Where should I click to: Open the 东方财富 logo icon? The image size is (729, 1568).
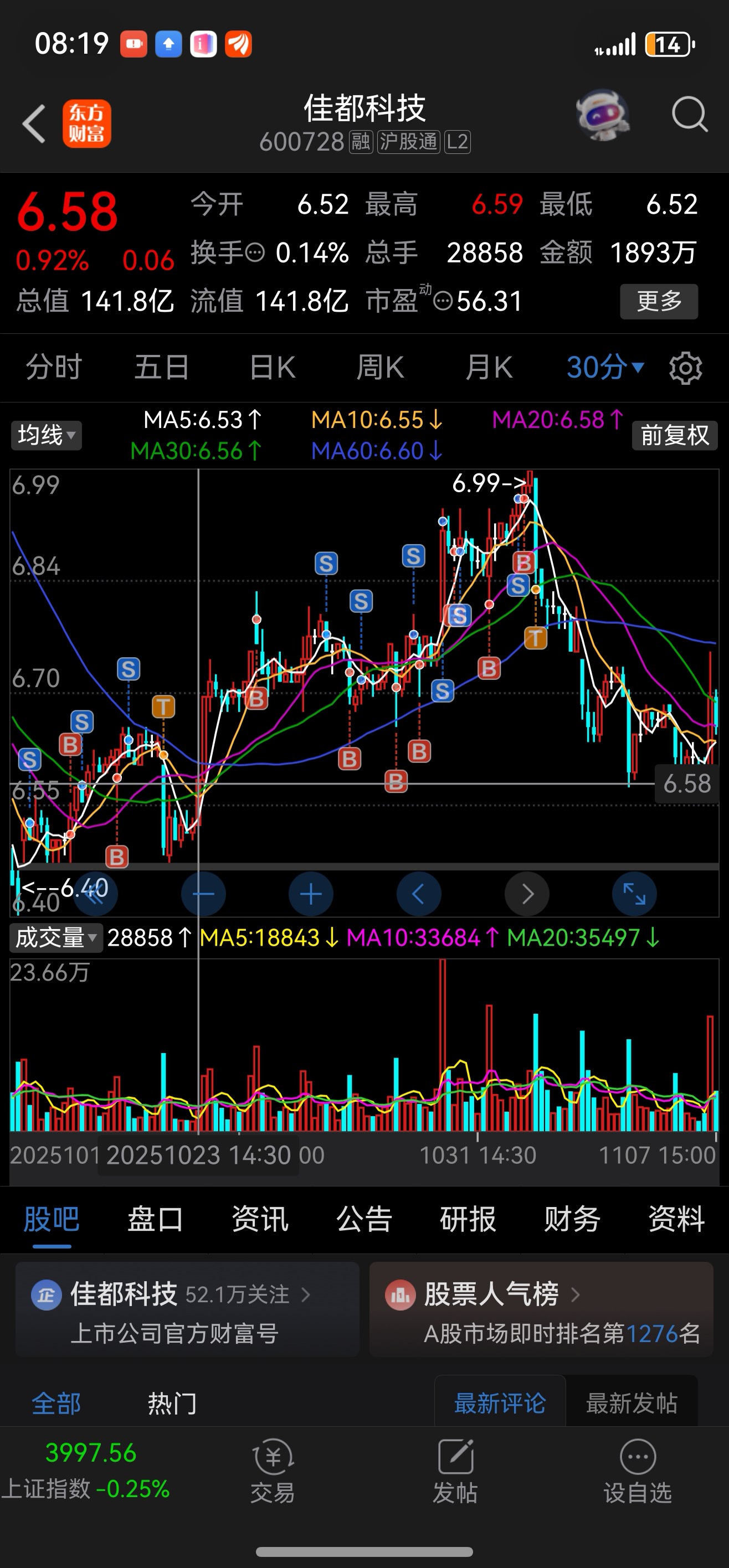click(x=86, y=123)
